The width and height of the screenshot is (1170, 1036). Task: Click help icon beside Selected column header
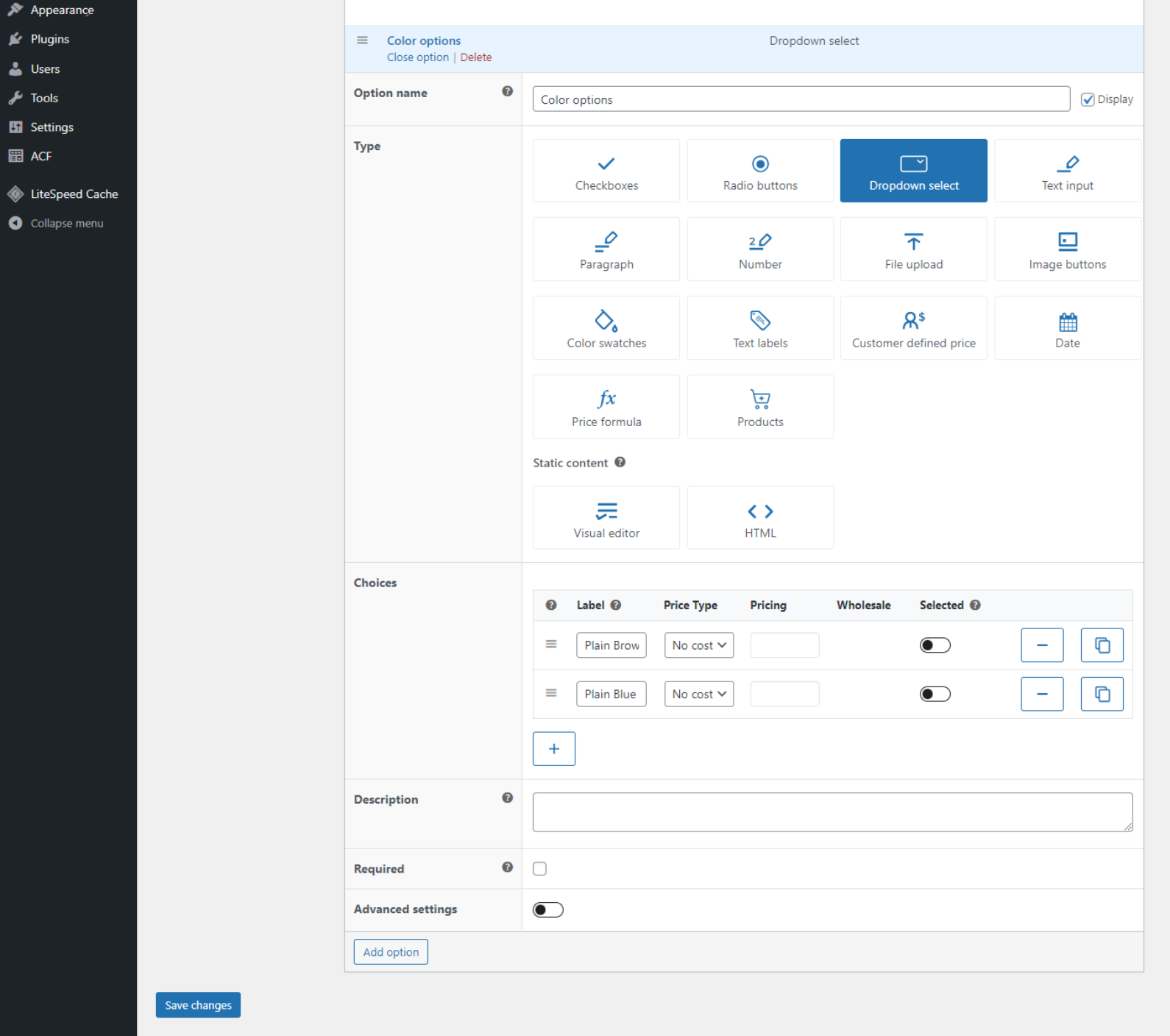(x=975, y=605)
